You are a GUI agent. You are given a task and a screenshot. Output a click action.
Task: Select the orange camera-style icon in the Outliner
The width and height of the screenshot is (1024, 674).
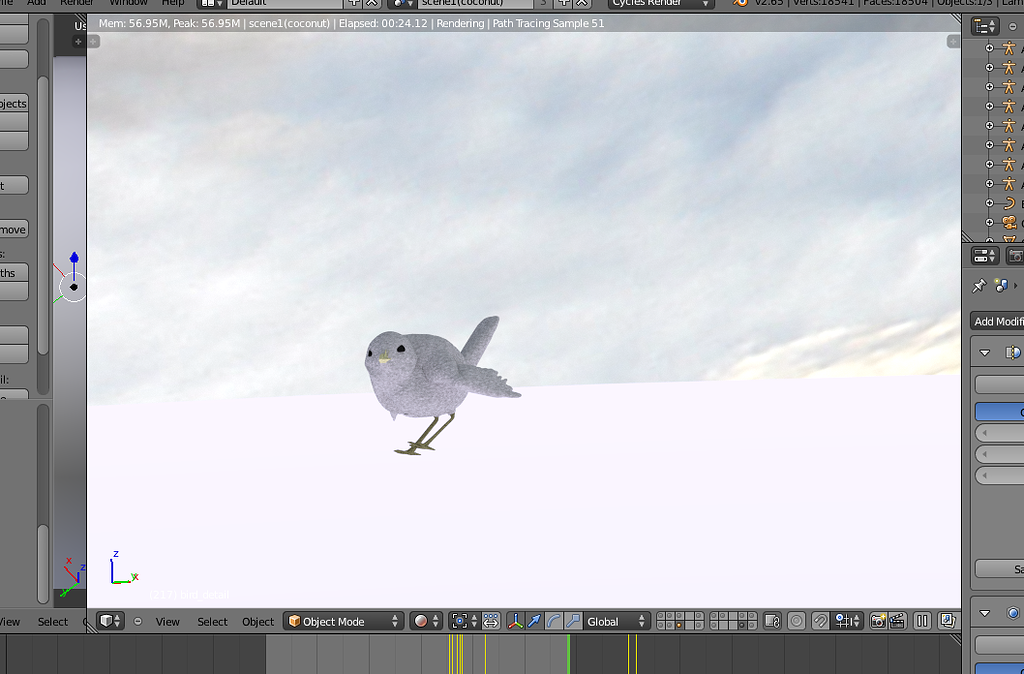click(1010, 223)
